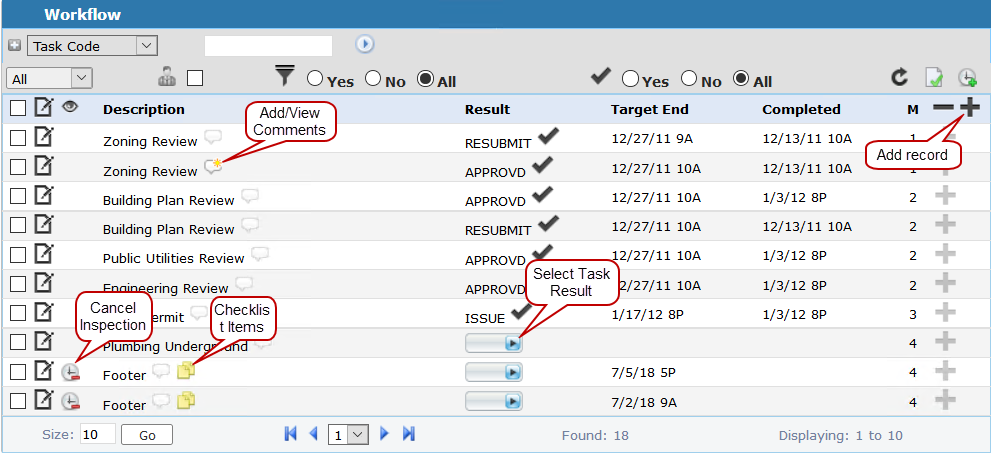Click the 7/5/18 5P target end

(x=644, y=372)
